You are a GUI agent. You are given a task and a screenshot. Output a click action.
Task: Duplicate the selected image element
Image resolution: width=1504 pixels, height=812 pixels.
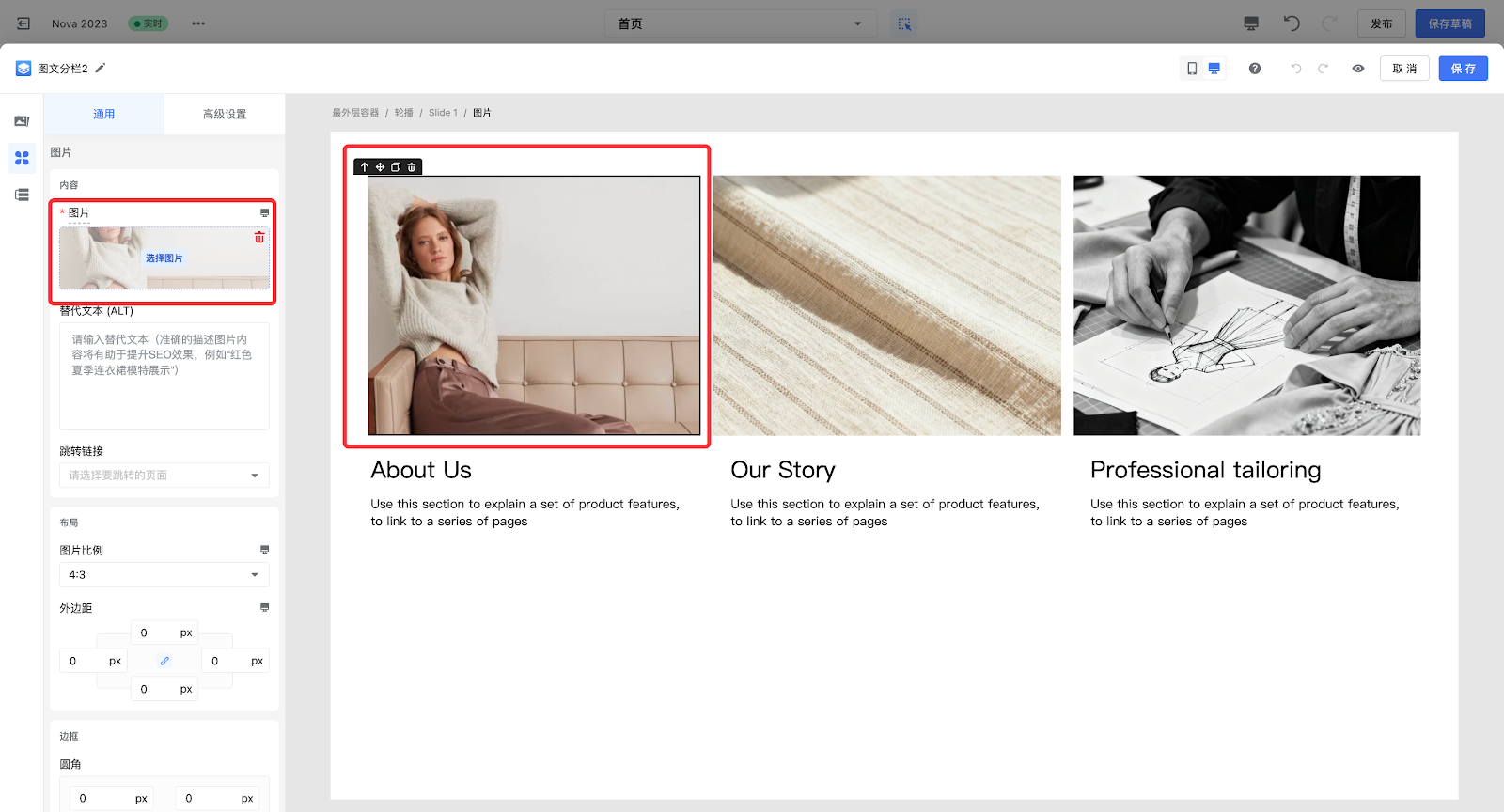tap(396, 167)
